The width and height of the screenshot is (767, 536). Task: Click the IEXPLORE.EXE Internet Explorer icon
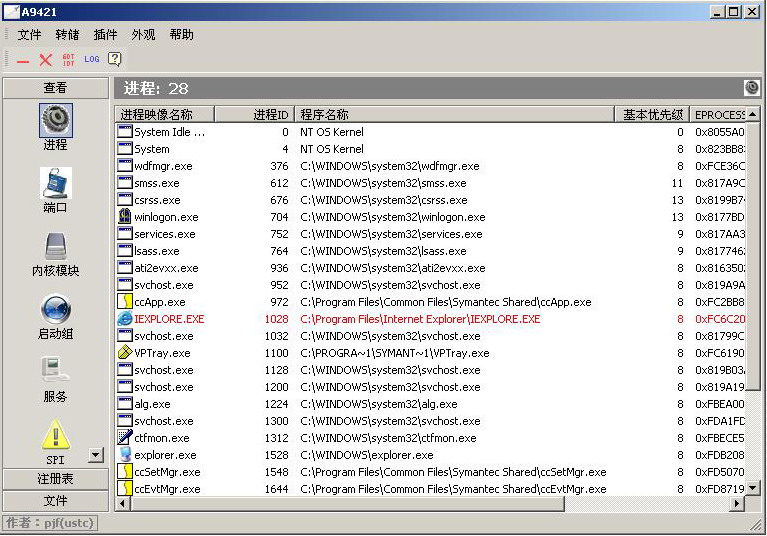click(125, 319)
